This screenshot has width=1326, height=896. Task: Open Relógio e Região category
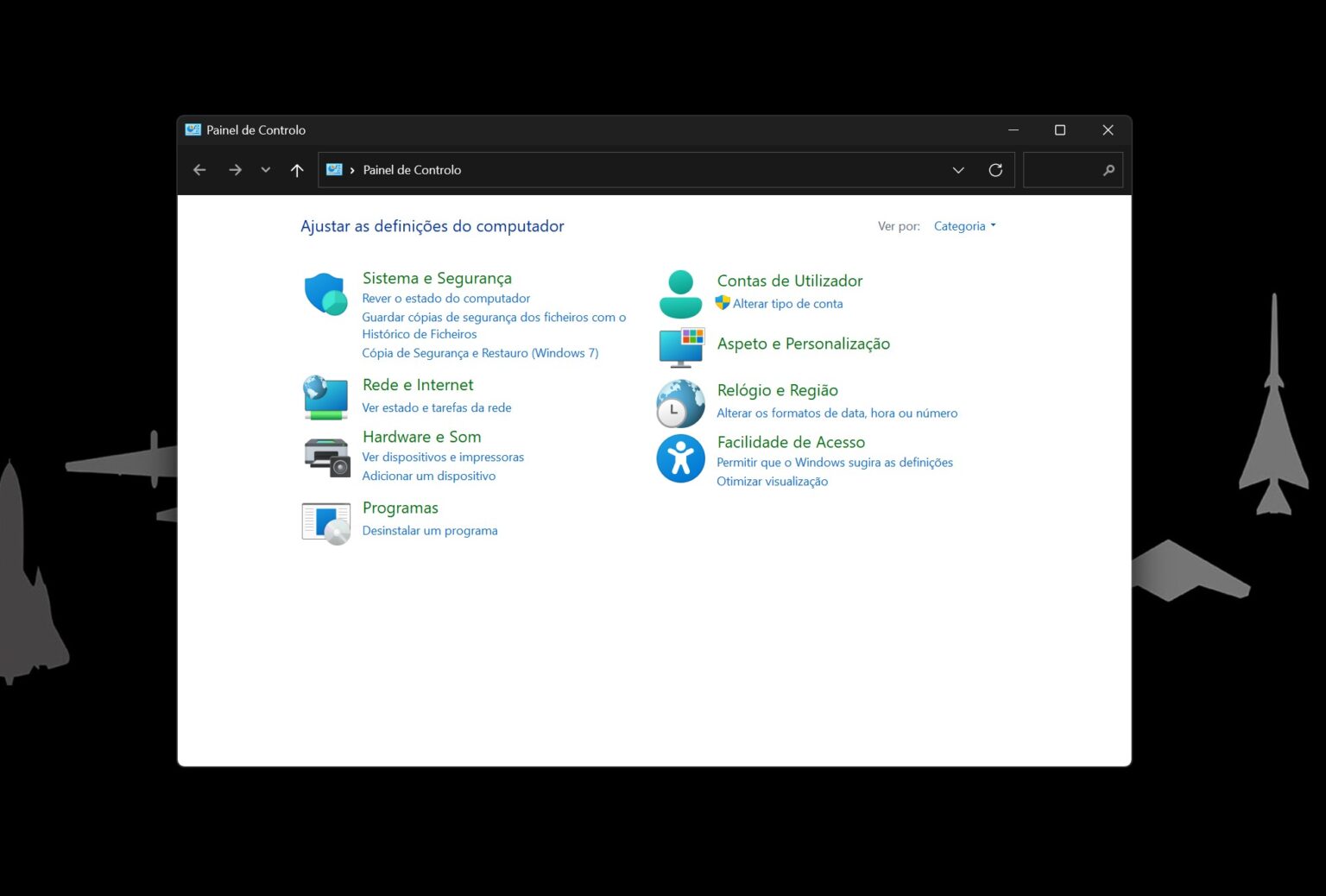click(777, 390)
